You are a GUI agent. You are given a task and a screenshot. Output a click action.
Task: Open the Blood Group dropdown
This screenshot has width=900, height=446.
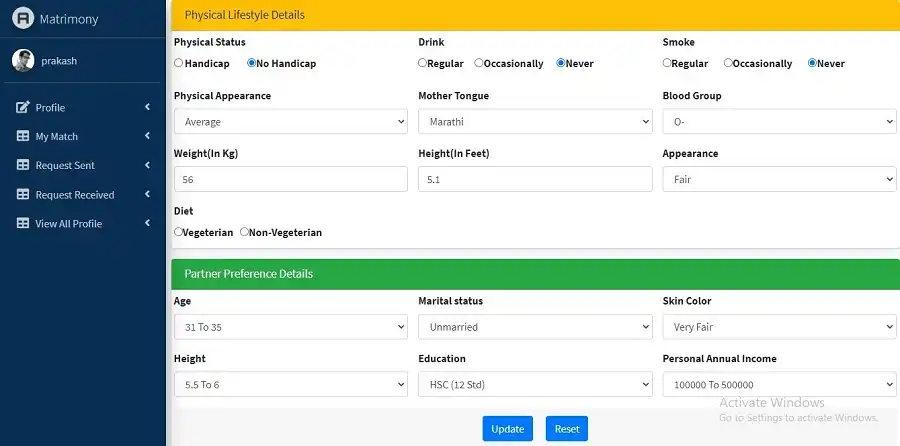coord(779,122)
